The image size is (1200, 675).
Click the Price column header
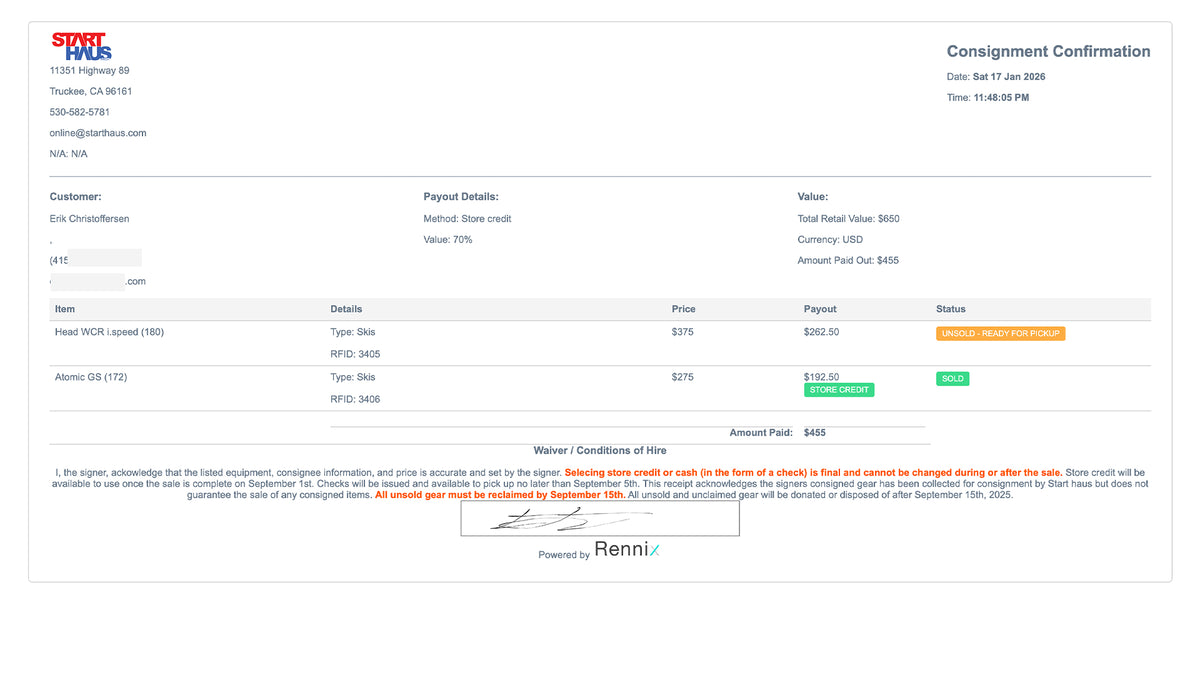tap(683, 309)
